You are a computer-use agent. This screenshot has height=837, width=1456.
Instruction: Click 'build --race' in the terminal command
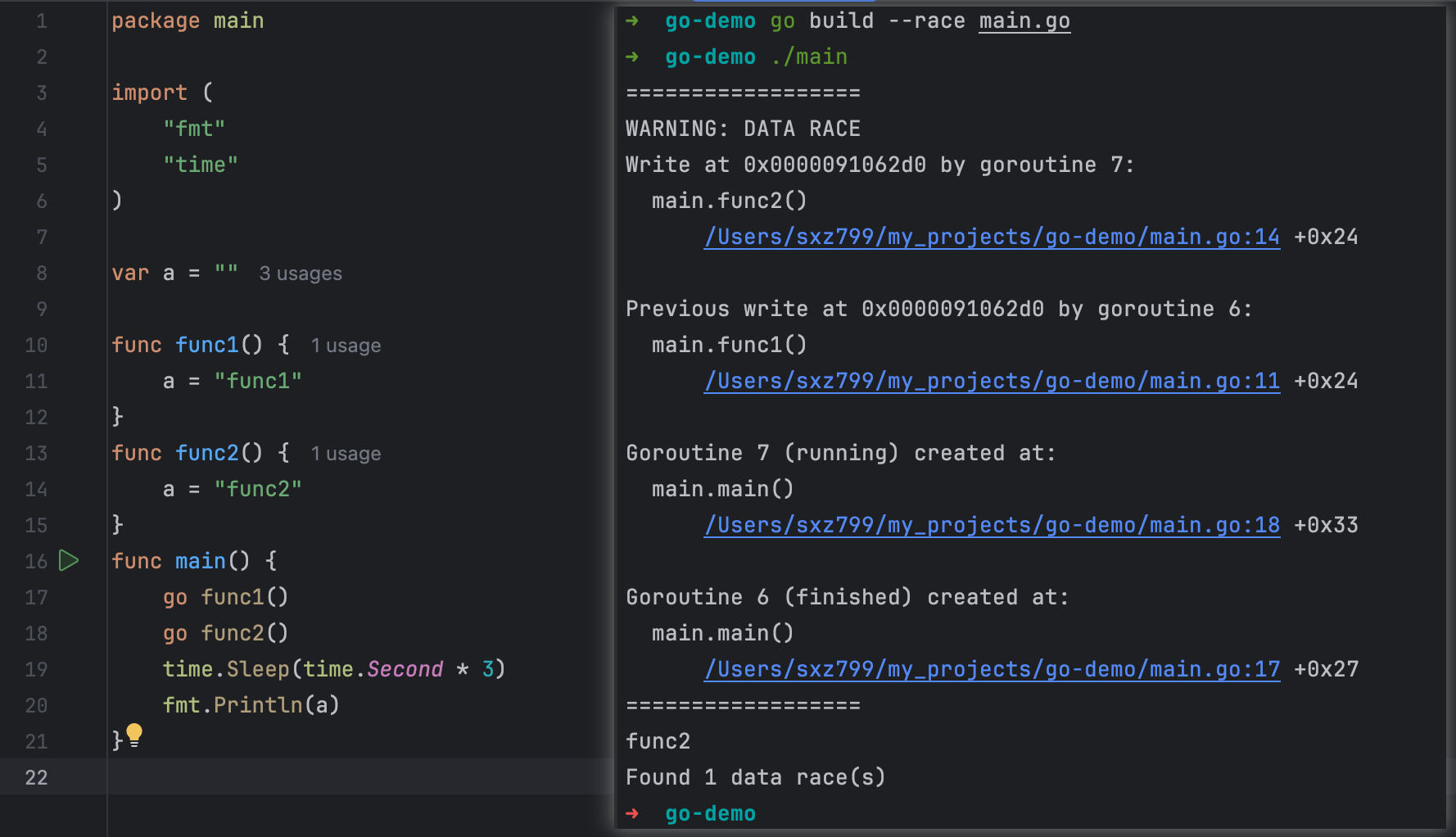[x=887, y=21]
